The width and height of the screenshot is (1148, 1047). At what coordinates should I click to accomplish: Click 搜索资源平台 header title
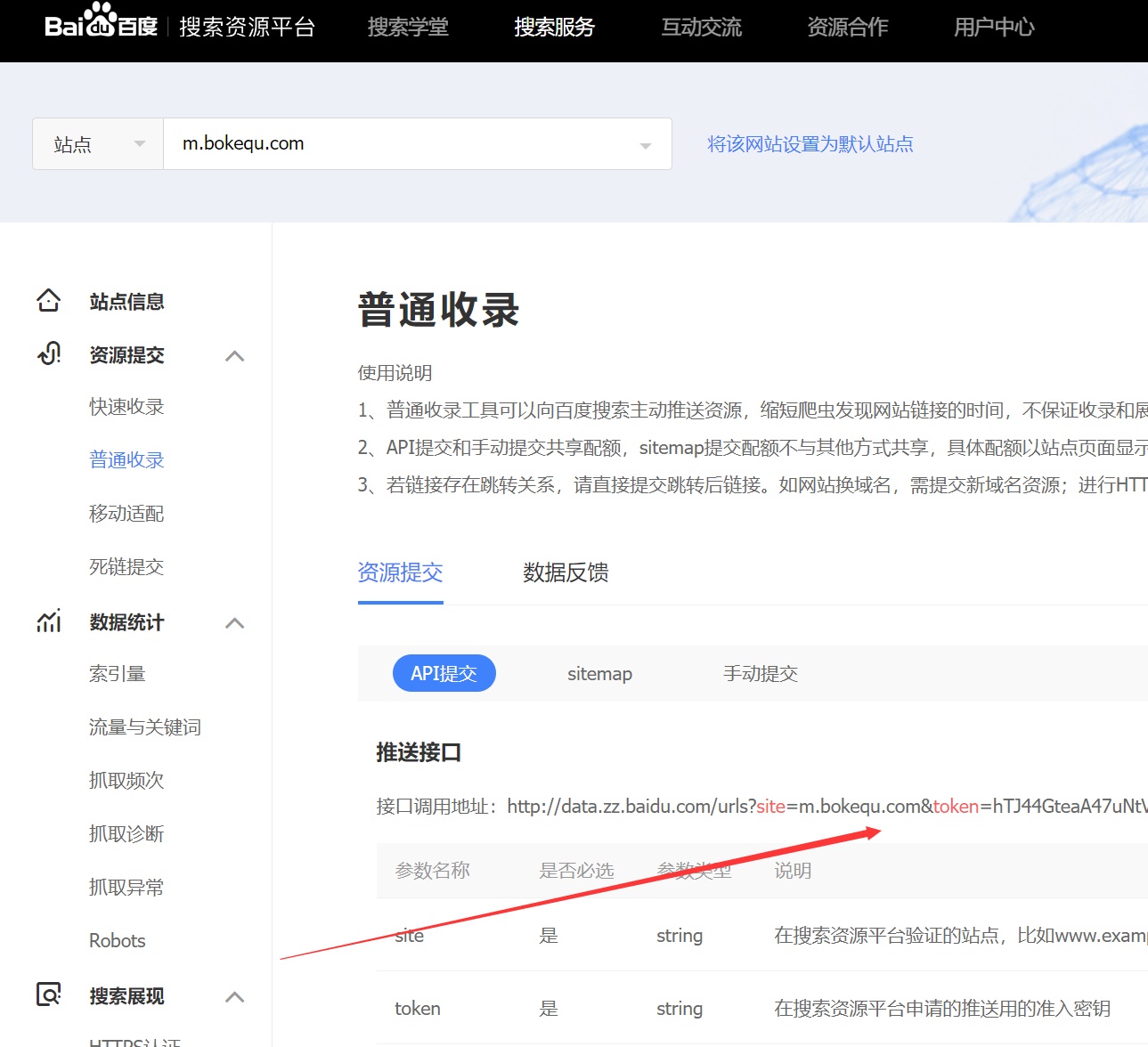[248, 28]
